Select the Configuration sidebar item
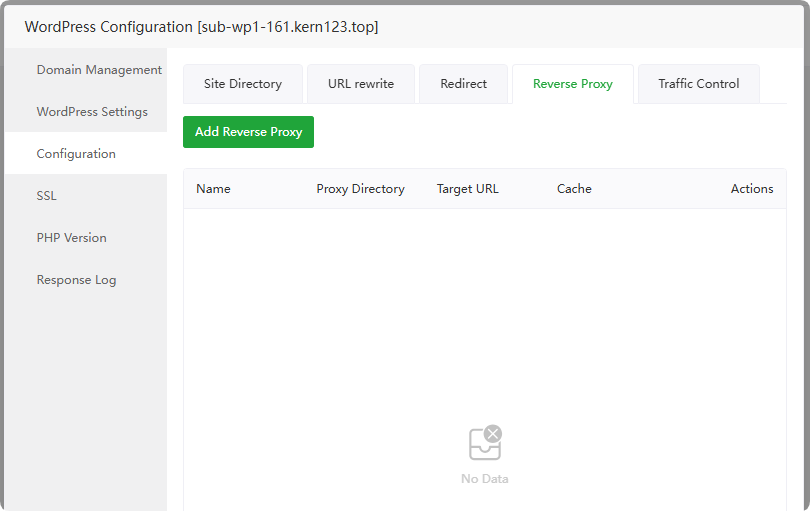 tap(86, 153)
